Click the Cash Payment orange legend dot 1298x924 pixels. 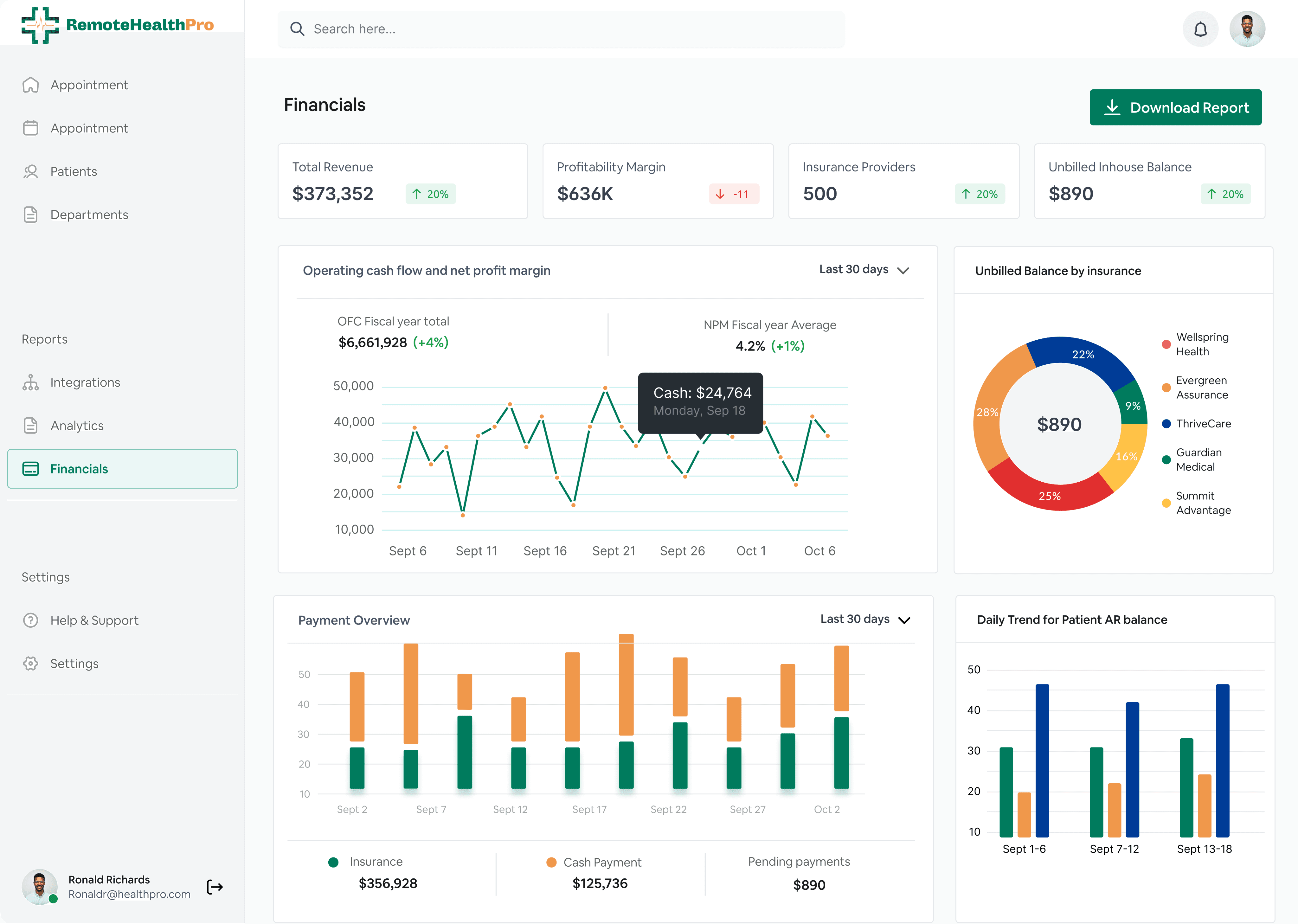[x=551, y=863]
